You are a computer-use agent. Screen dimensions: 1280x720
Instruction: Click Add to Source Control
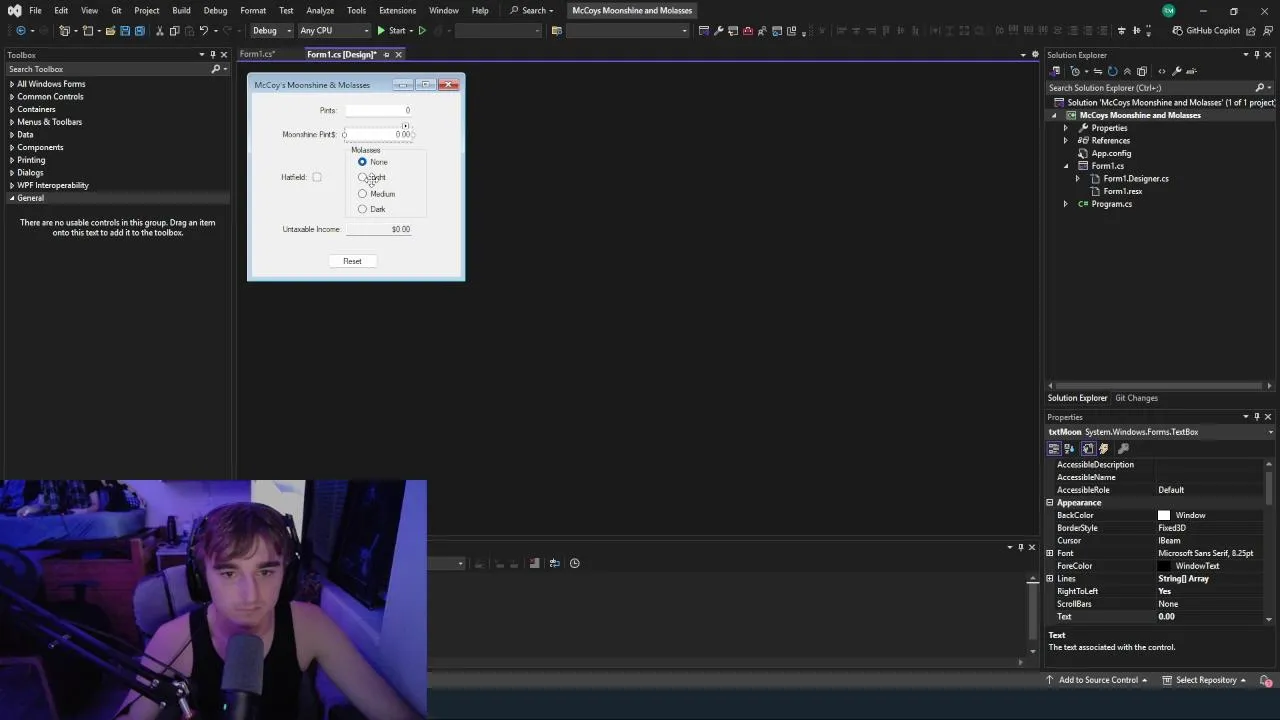pos(1098,680)
